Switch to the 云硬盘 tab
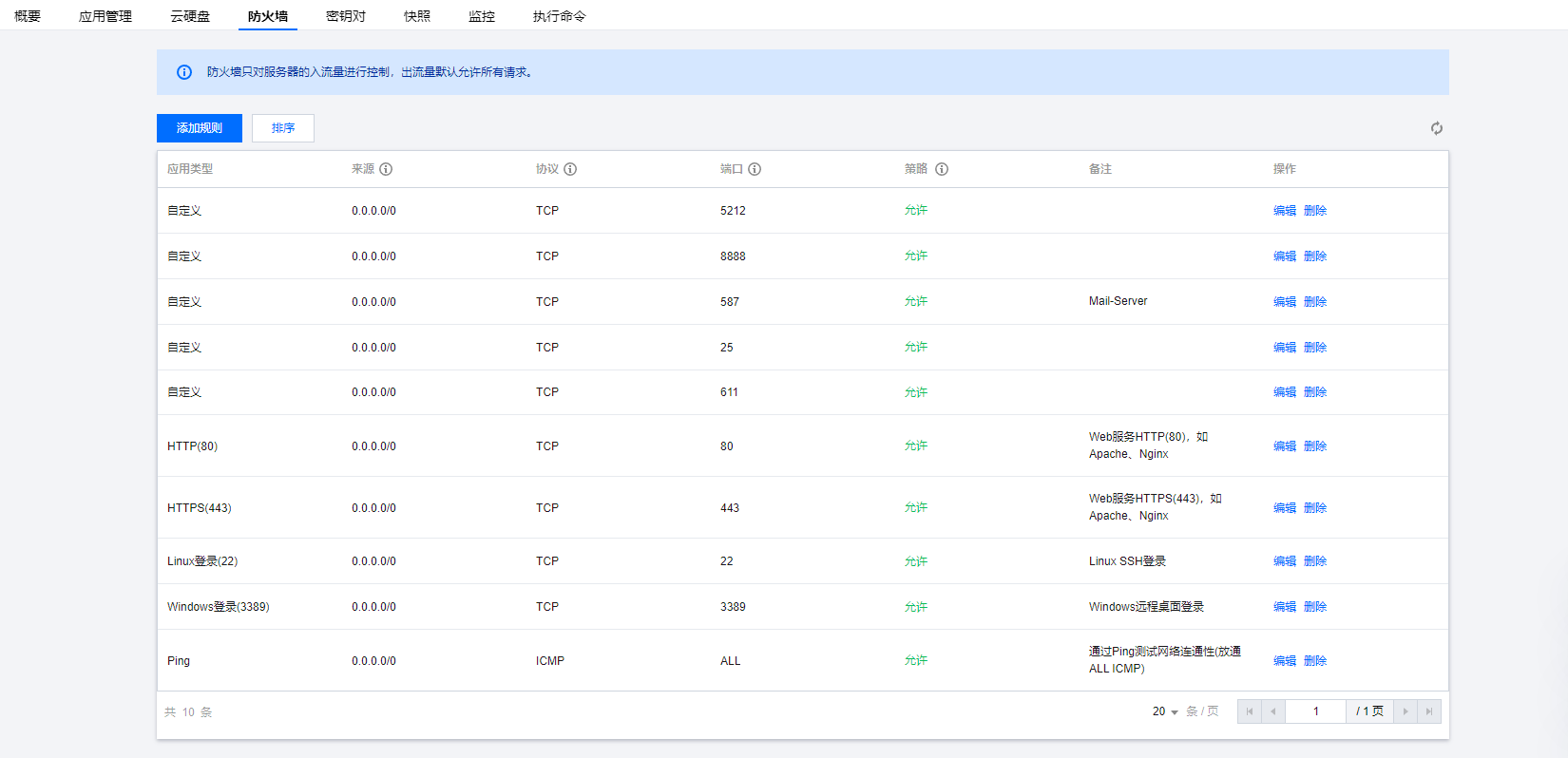This screenshot has width=1568, height=758. pos(190,16)
